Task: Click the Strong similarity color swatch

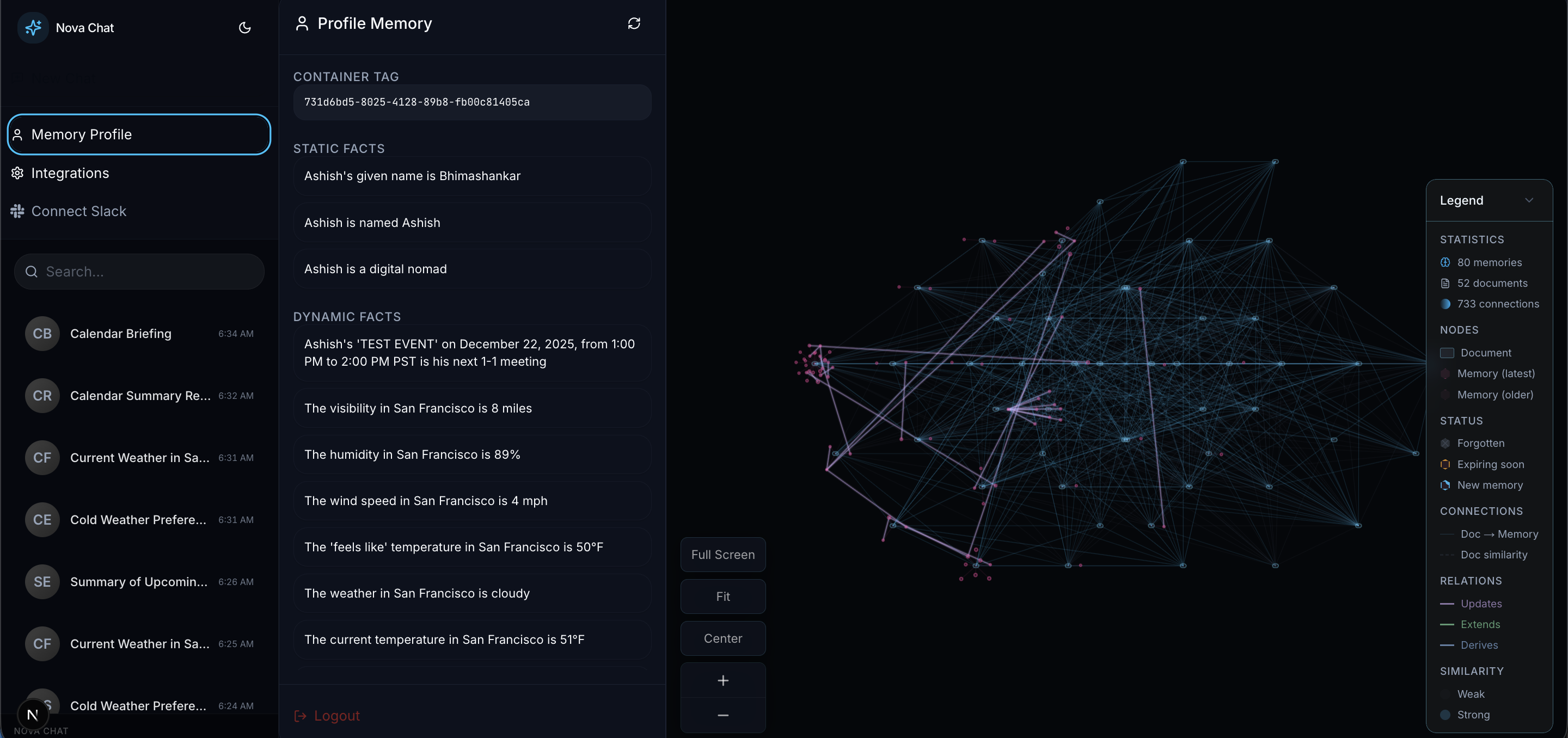Action: [1445, 715]
